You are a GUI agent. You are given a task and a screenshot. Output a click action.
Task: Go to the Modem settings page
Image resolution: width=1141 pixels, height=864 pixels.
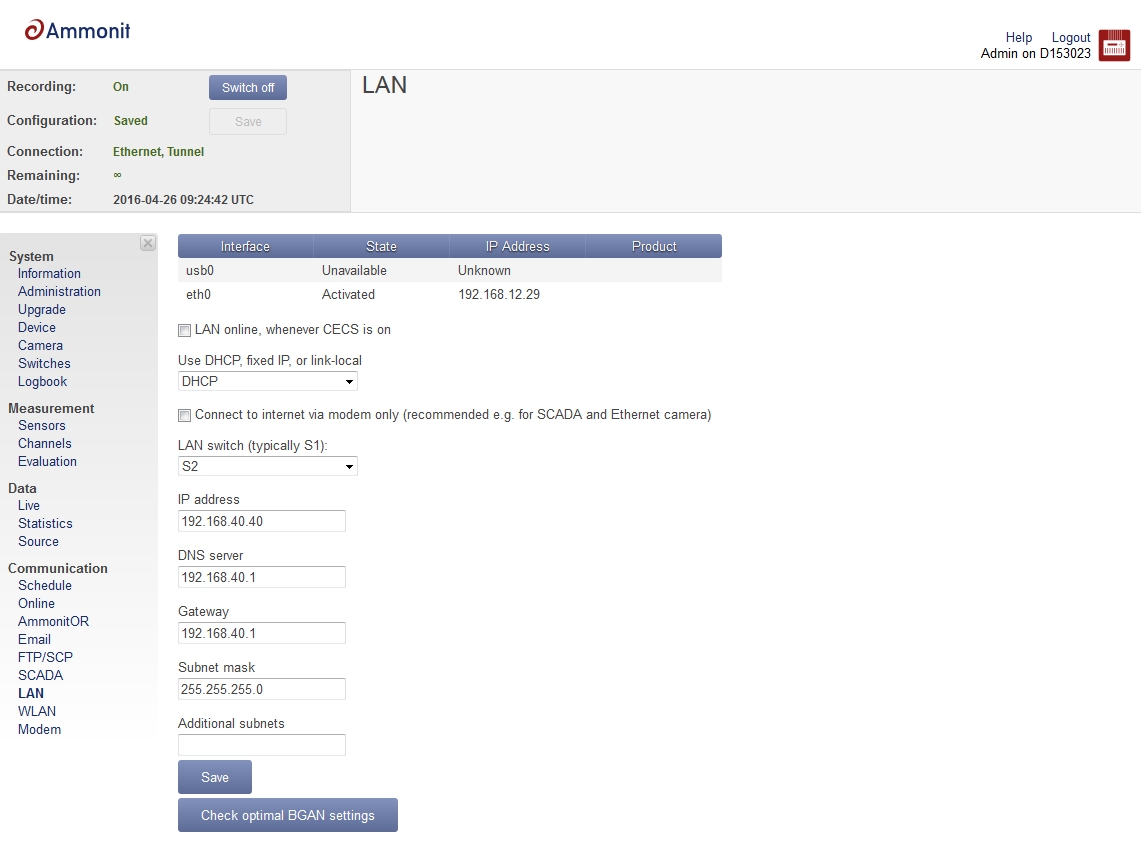point(39,729)
